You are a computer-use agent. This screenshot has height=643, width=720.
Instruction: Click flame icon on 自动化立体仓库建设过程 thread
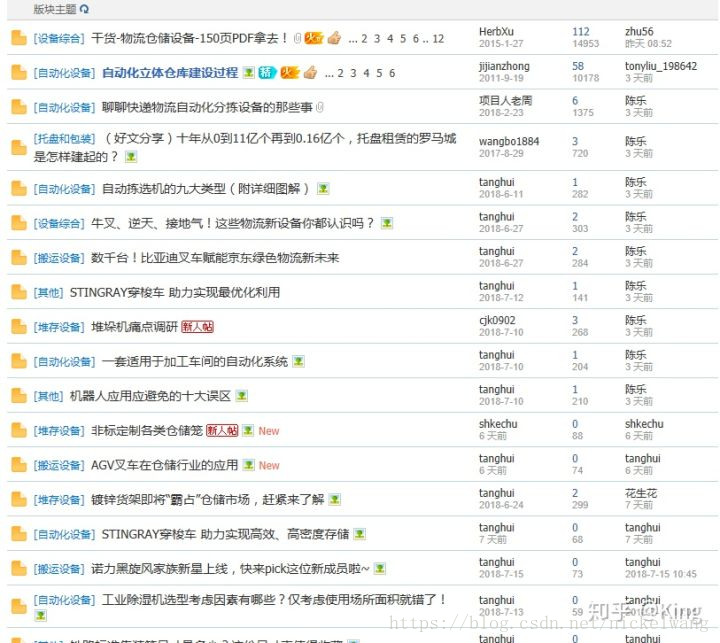(290, 73)
